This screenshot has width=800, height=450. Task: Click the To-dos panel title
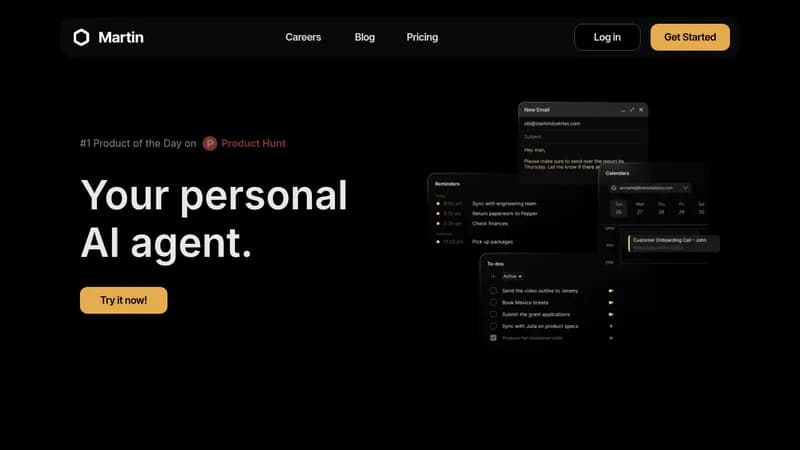click(x=495, y=264)
